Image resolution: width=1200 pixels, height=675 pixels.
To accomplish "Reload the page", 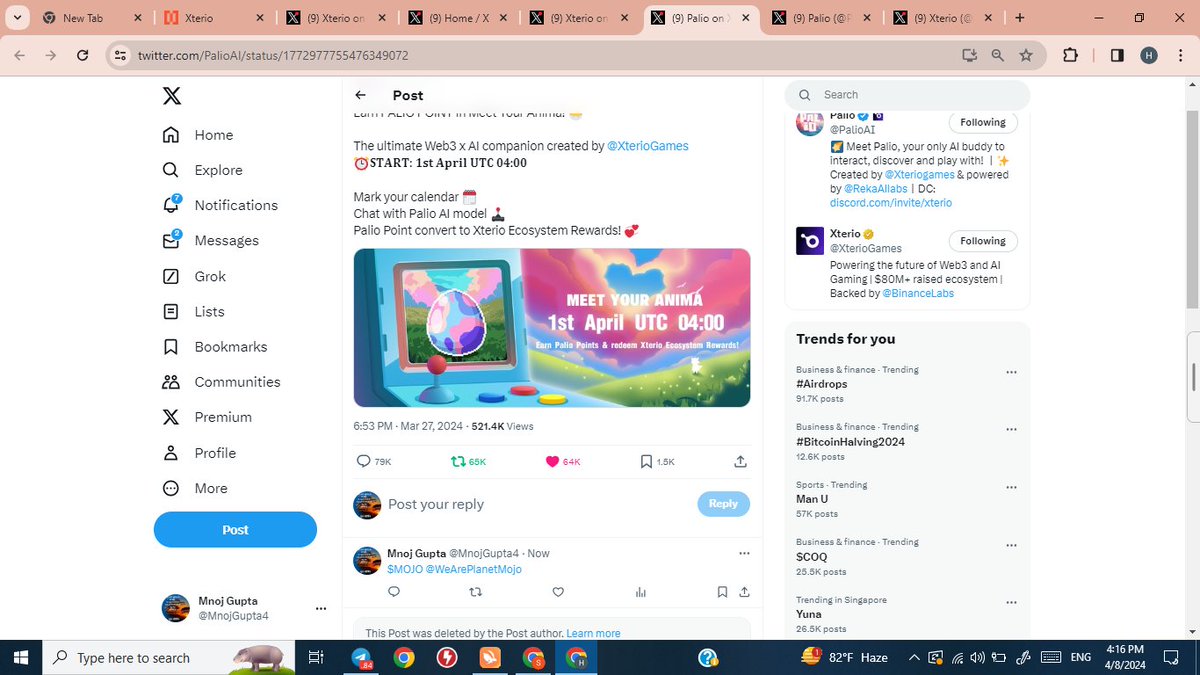I will (x=83, y=55).
